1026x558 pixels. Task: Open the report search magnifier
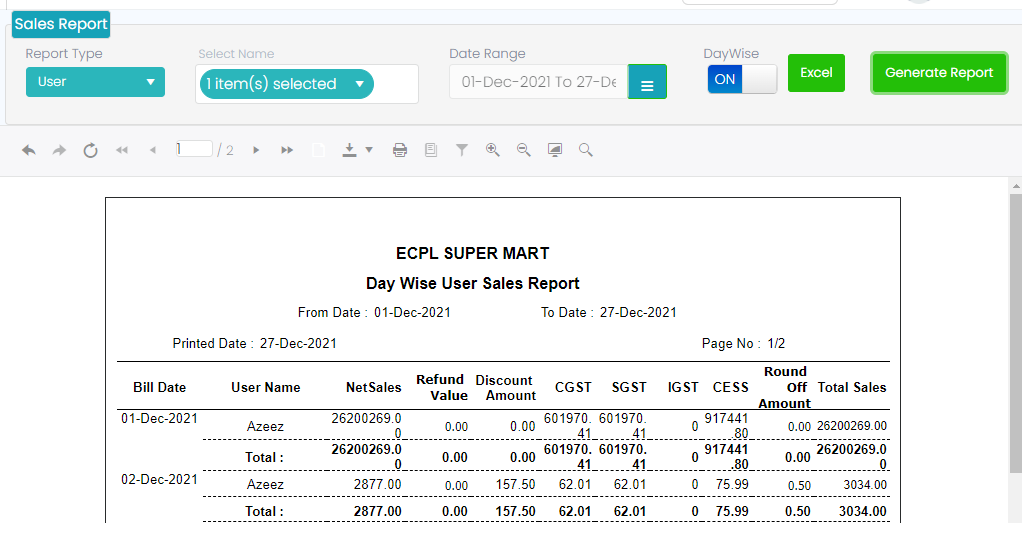tap(586, 150)
